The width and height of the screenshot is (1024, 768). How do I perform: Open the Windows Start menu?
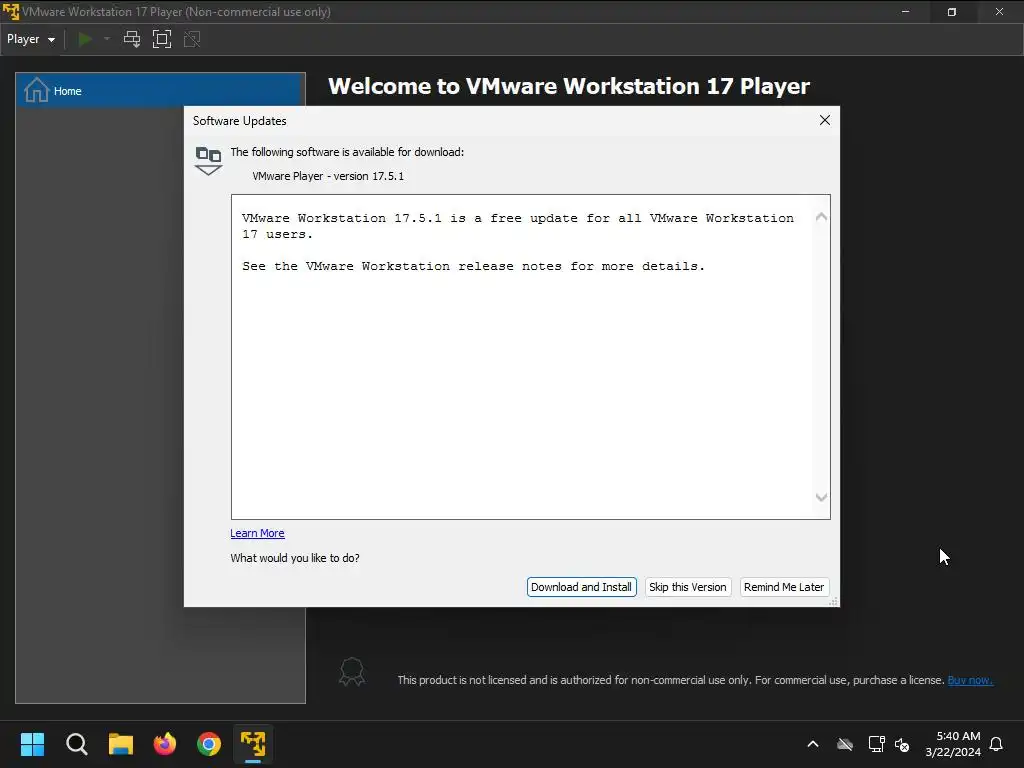[x=32, y=744]
